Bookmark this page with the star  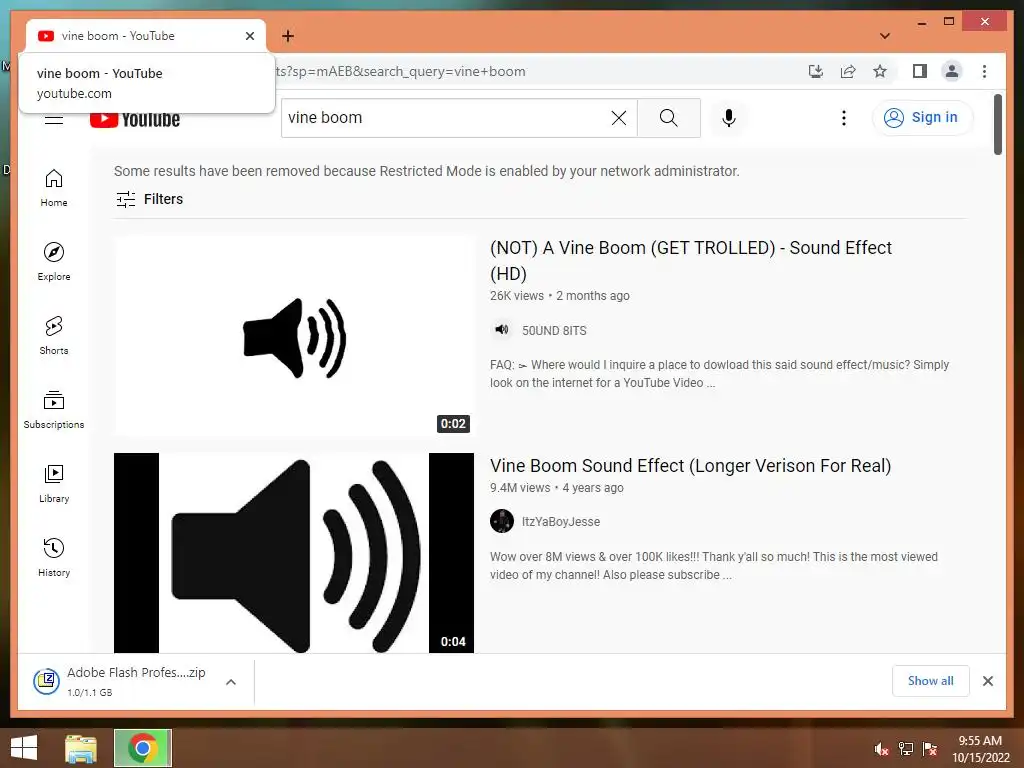point(880,71)
